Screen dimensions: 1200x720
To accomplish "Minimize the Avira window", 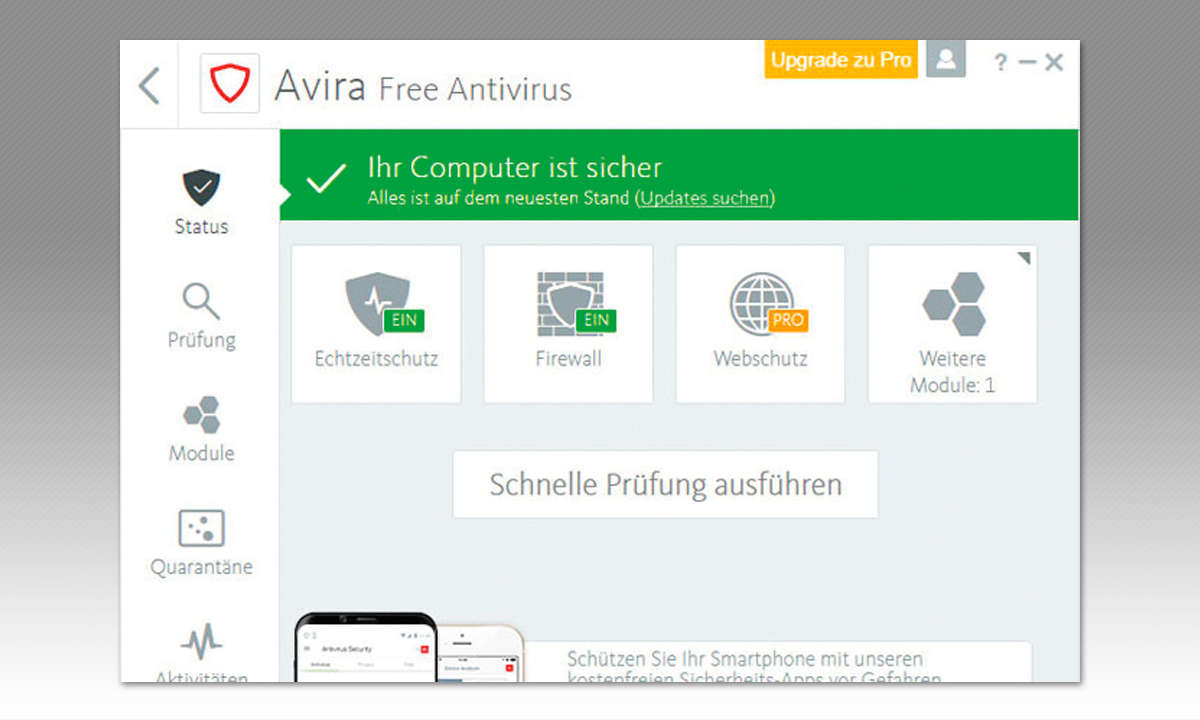I will click(x=1027, y=62).
